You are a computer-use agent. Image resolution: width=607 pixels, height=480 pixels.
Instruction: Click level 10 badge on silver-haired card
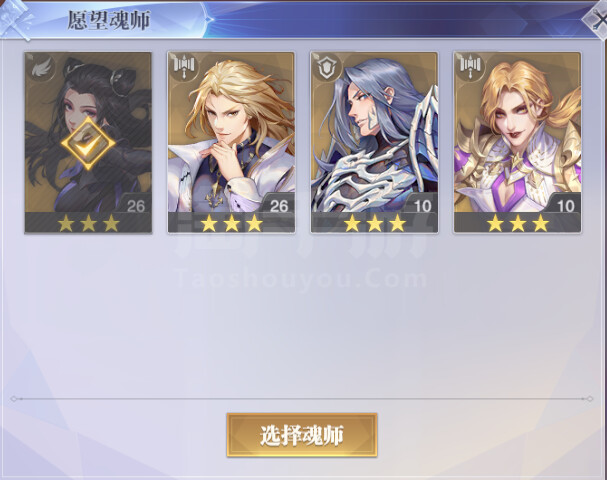coord(422,206)
